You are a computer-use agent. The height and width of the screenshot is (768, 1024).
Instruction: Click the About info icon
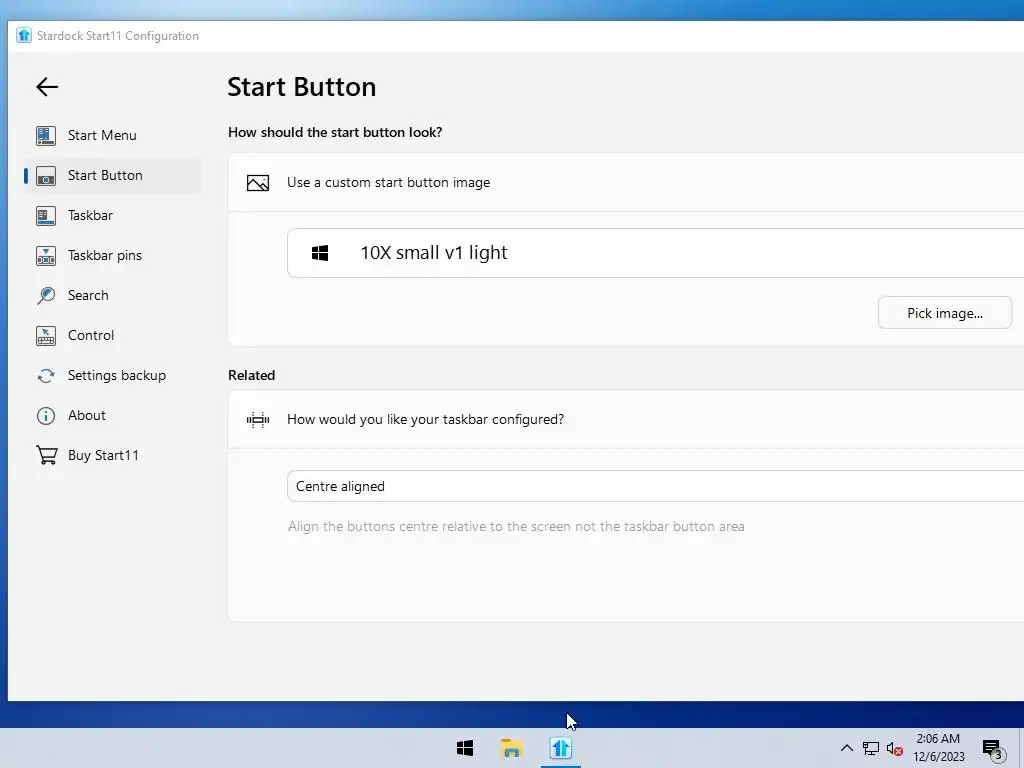[46, 416]
